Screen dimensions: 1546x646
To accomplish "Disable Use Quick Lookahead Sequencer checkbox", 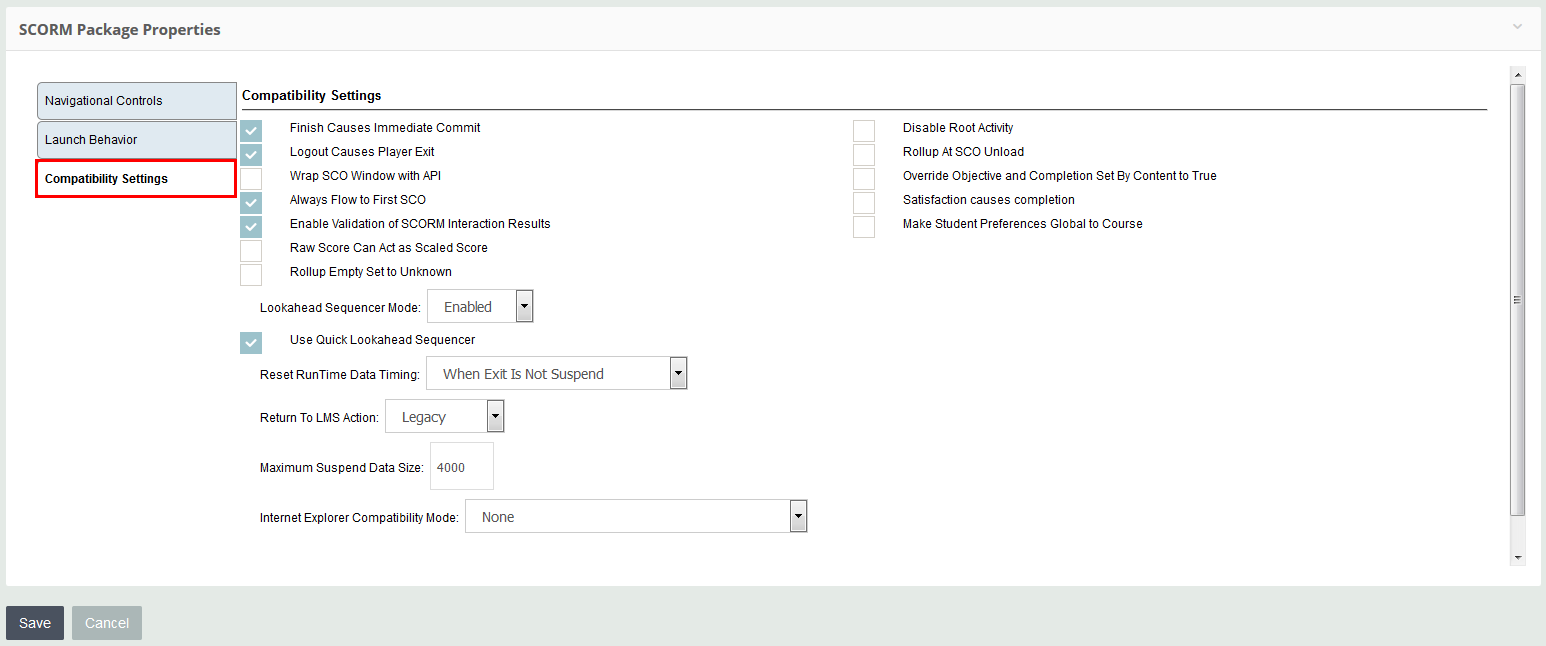I will coord(251,342).
